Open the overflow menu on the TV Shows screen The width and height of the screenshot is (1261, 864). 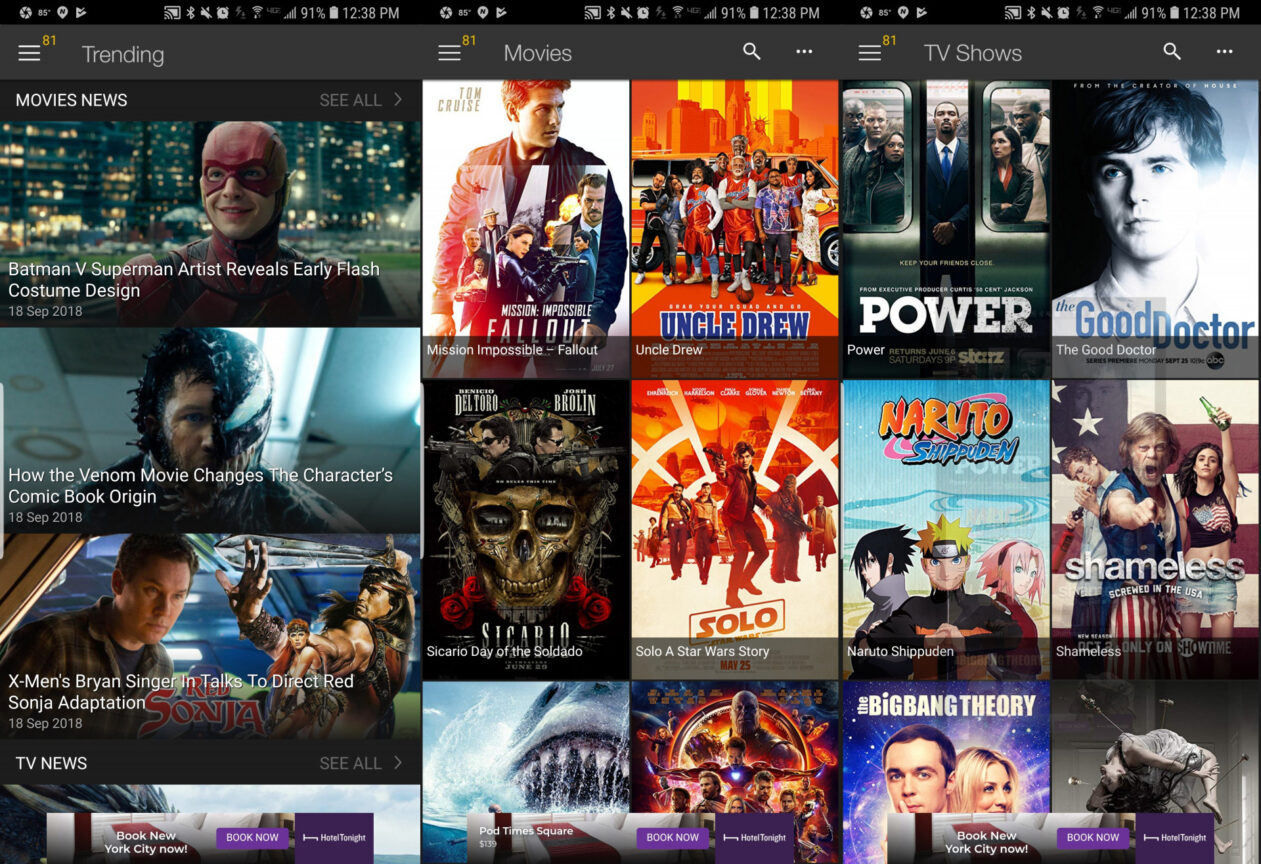(1224, 52)
